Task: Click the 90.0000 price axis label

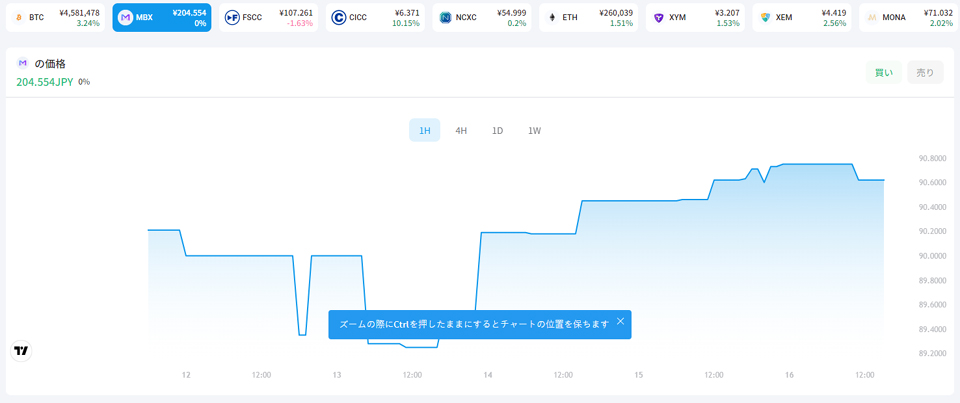Action: click(x=932, y=256)
